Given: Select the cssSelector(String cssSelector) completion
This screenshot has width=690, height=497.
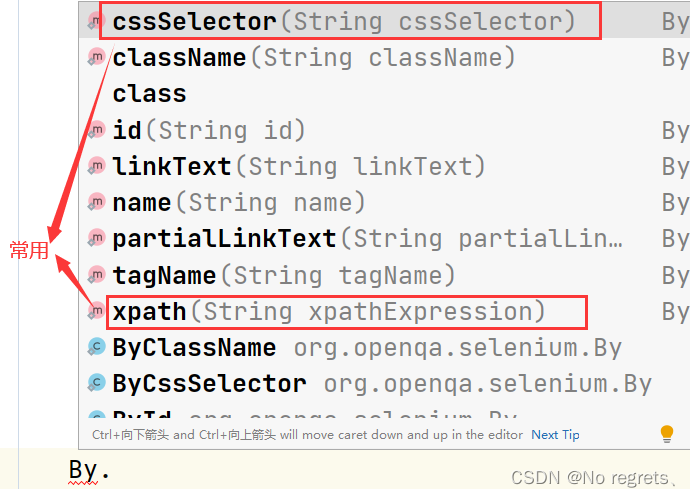Looking at the screenshot, I should coord(384,21).
